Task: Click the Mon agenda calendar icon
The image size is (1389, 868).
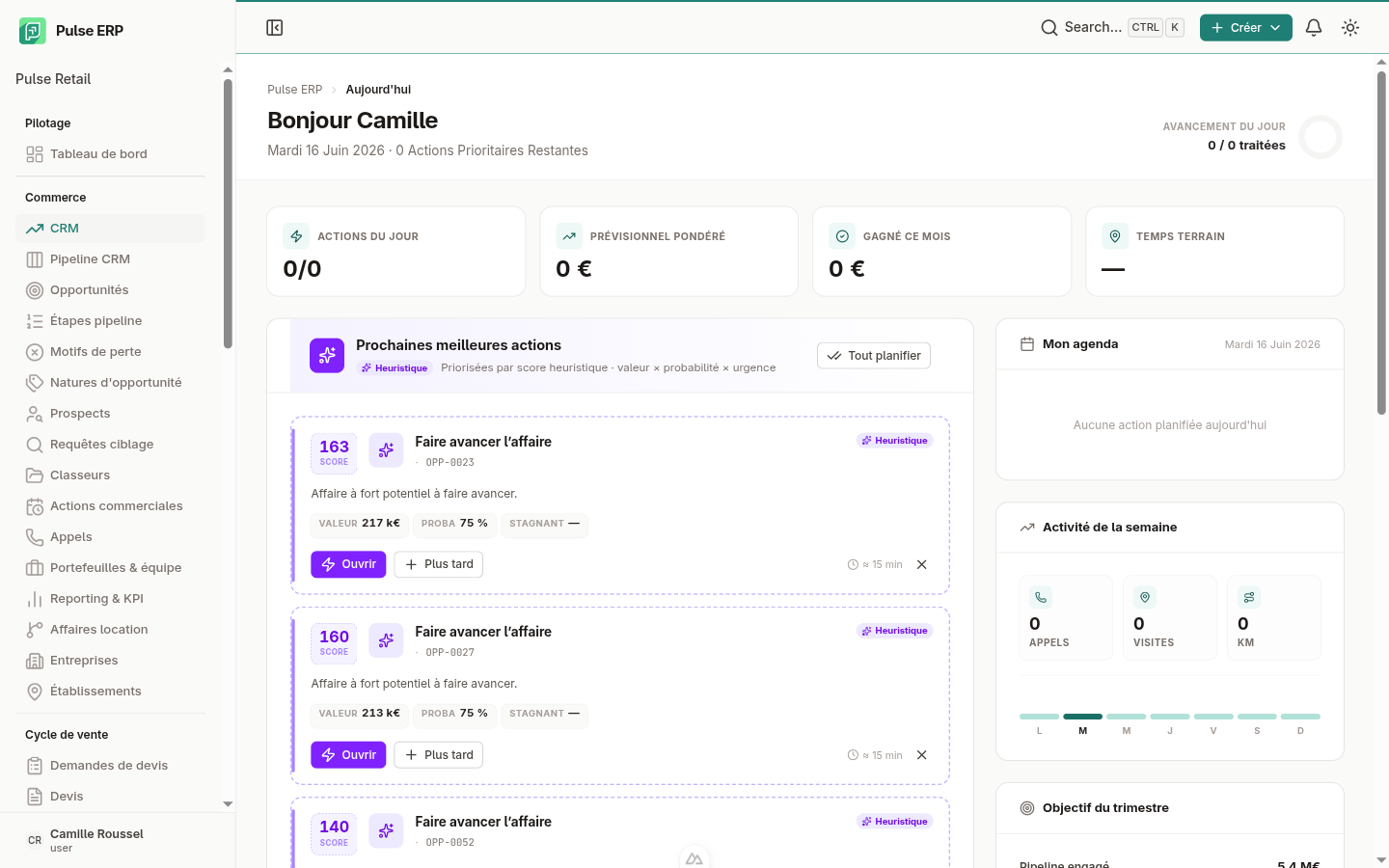Action: (1027, 344)
